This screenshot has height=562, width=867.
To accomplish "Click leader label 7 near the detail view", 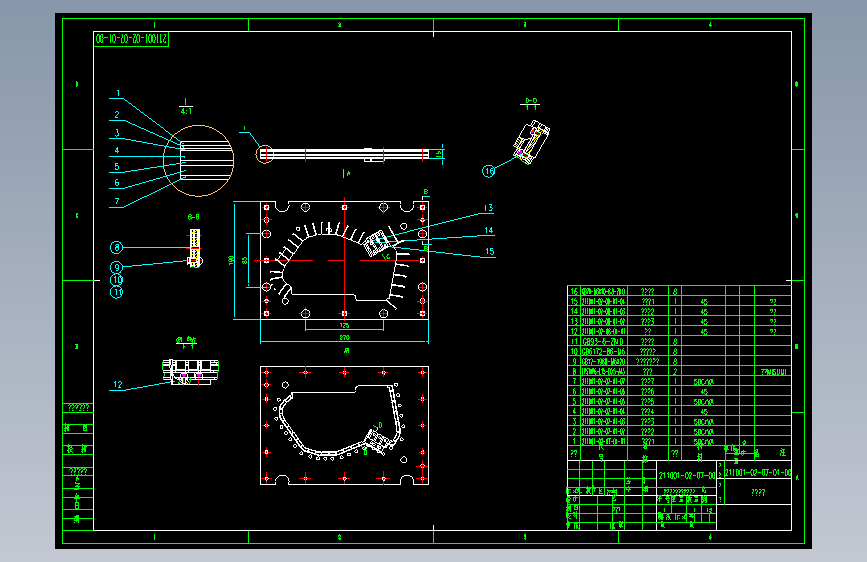I will click(117, 201).
